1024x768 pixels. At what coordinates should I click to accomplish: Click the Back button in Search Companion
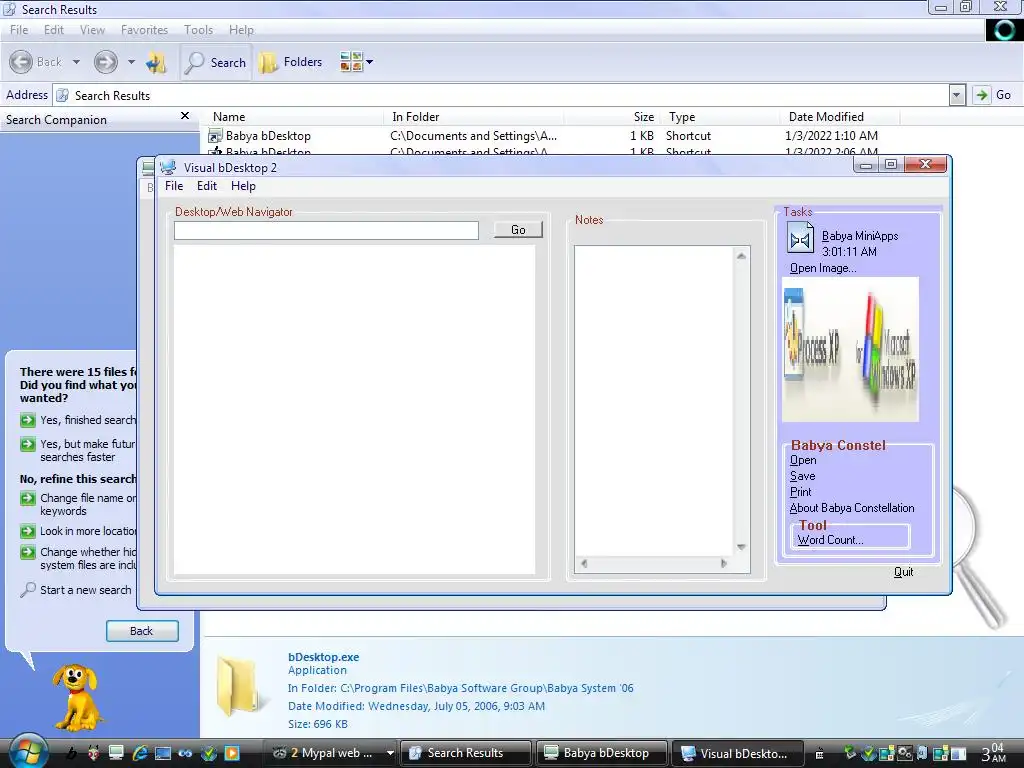[142, 631]
